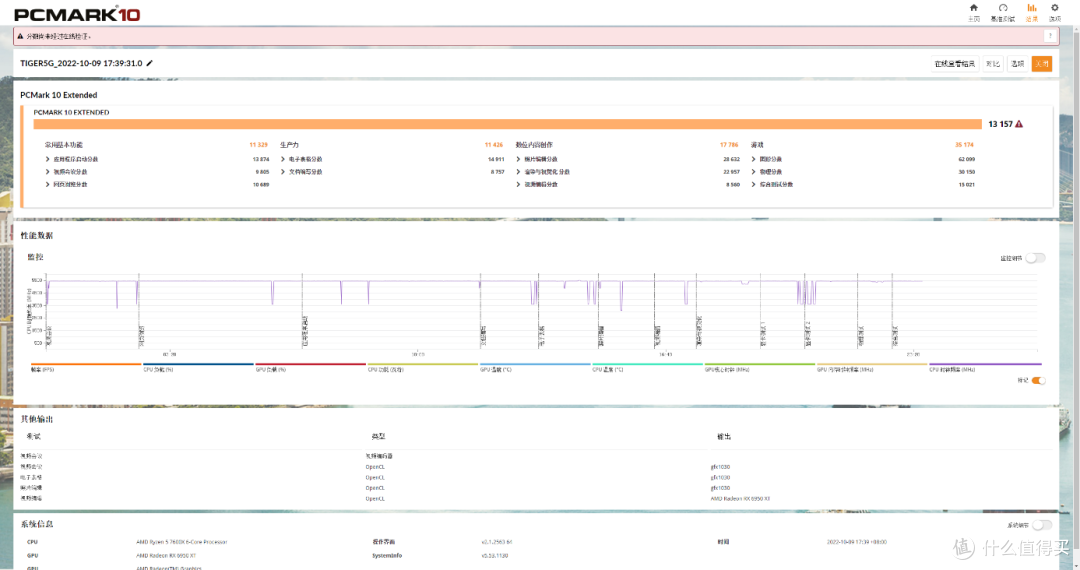The image size is (1080, 570).
Task: Expand the app start-up score row (13 874)
Action: click(x=157, y=159)
